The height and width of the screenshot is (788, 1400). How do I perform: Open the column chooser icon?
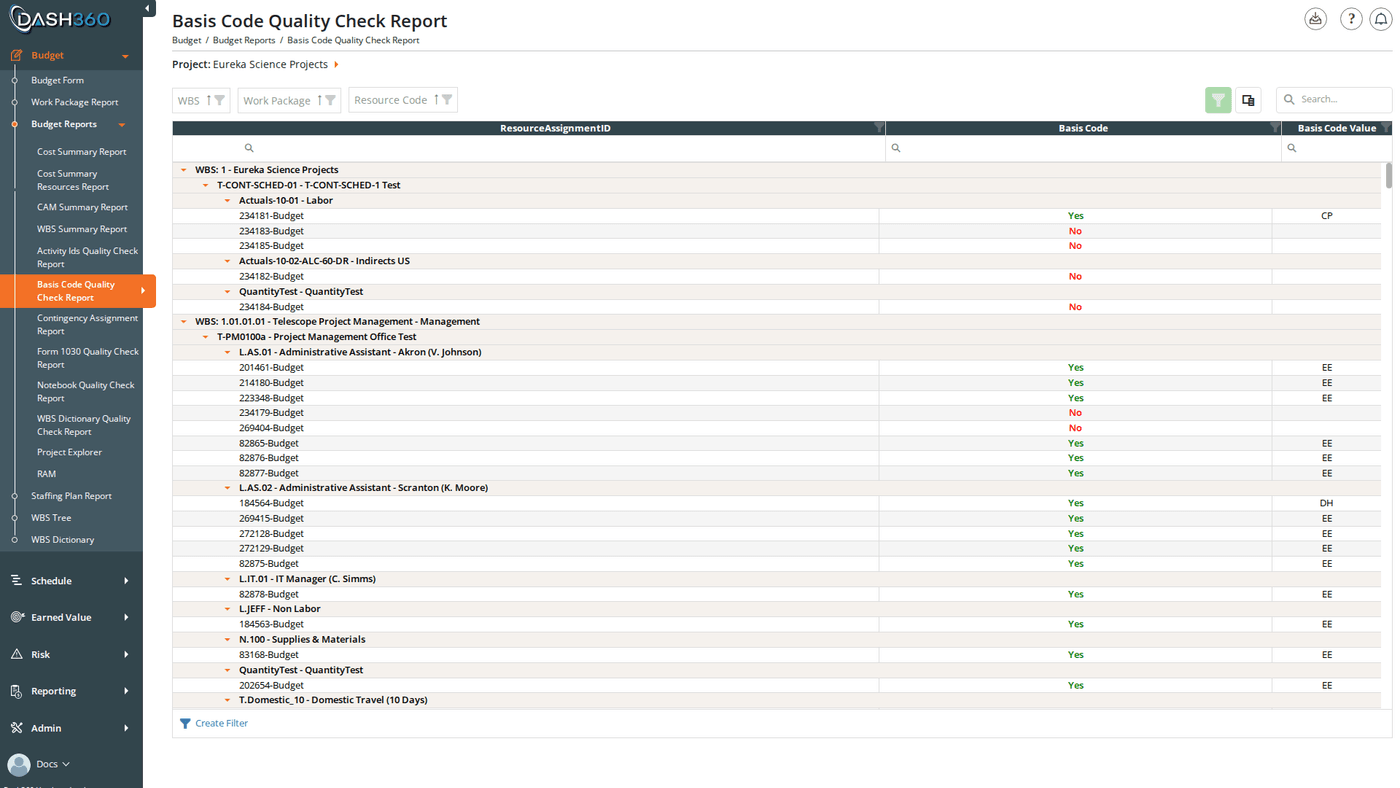click(1248, 100)
